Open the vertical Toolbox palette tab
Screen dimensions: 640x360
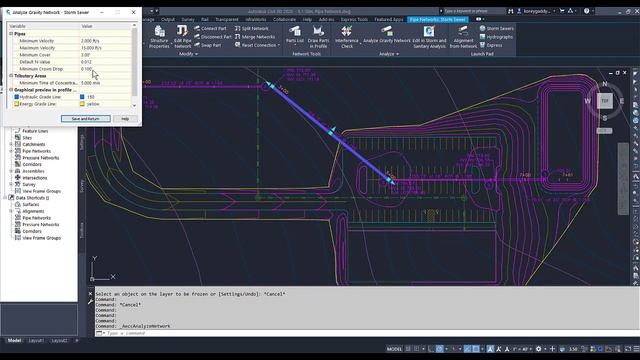[x=82, y=231]
